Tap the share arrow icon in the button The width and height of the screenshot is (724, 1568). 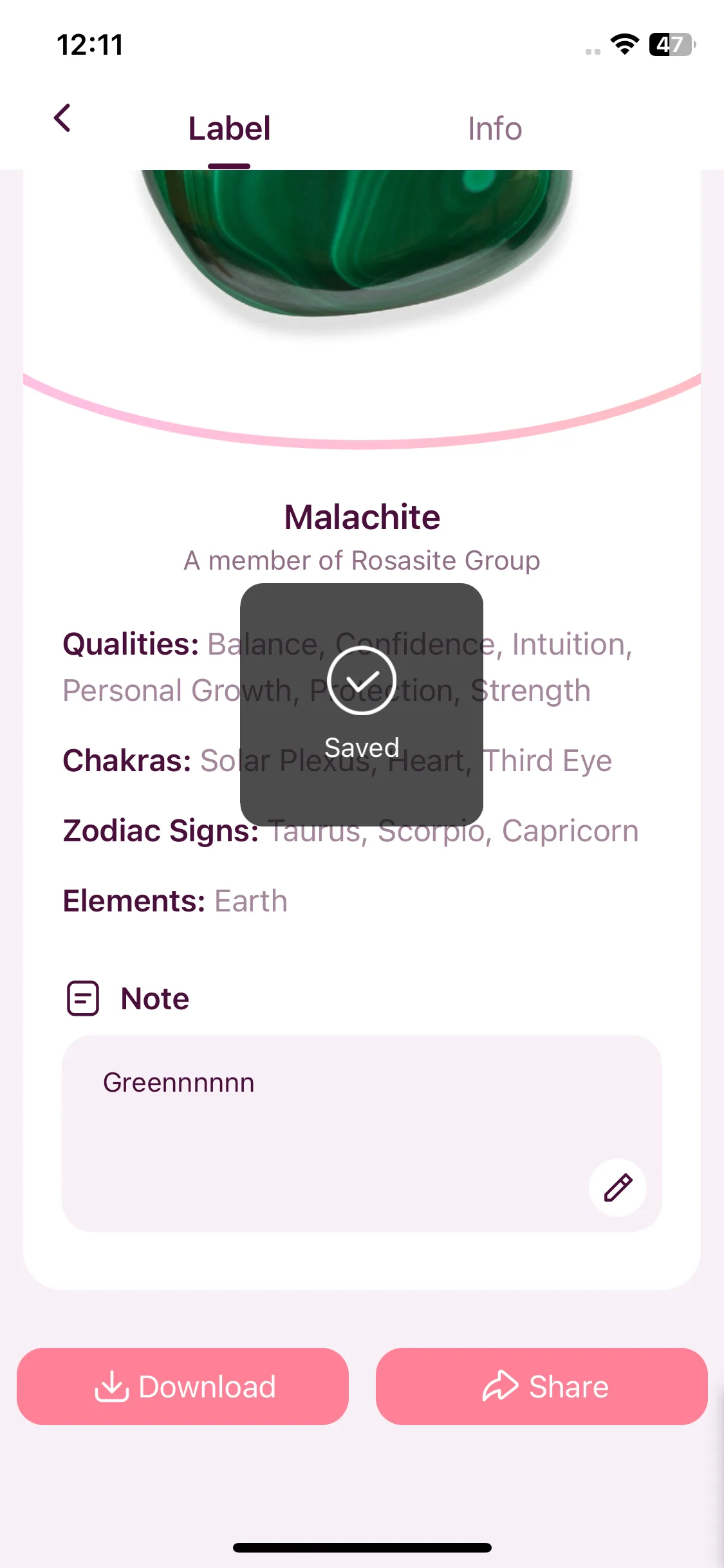click(x=500, y=1386)
